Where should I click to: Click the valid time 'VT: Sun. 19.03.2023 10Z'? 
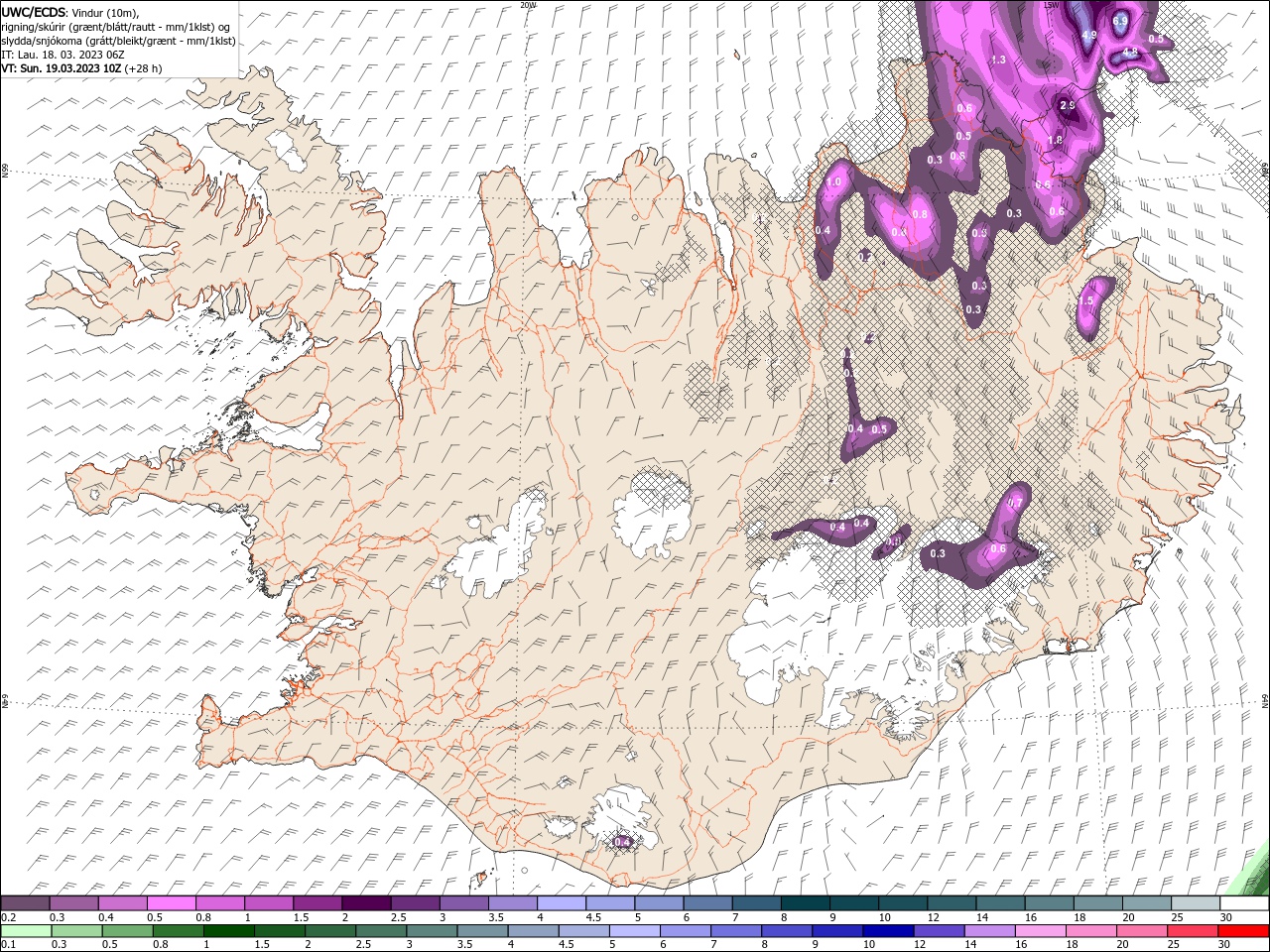62,68
